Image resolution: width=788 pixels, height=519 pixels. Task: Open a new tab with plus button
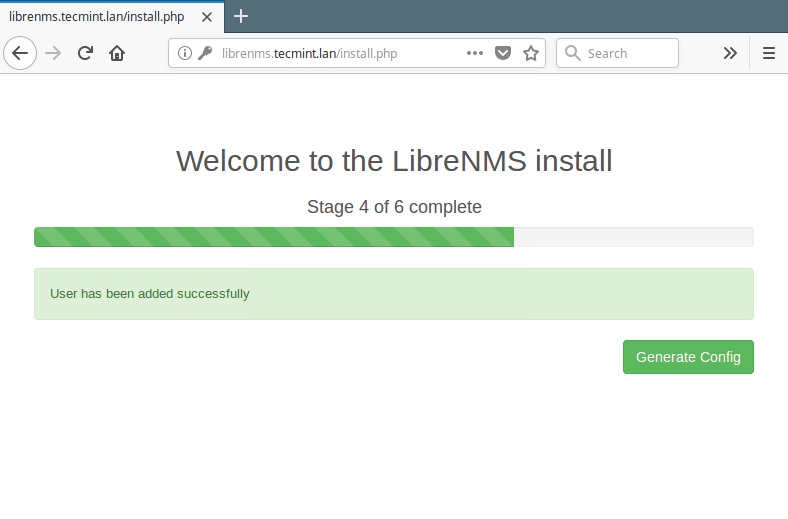point(241,16)
